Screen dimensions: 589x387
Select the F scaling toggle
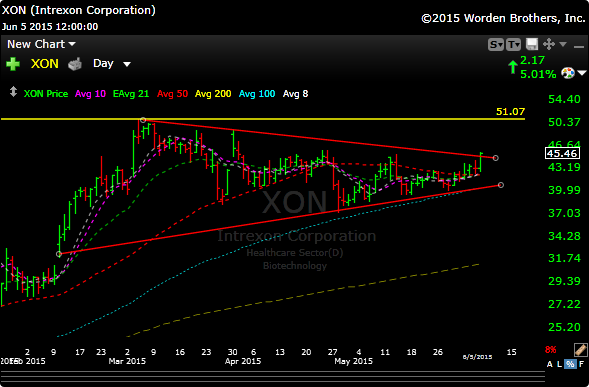tap(581, 364)
